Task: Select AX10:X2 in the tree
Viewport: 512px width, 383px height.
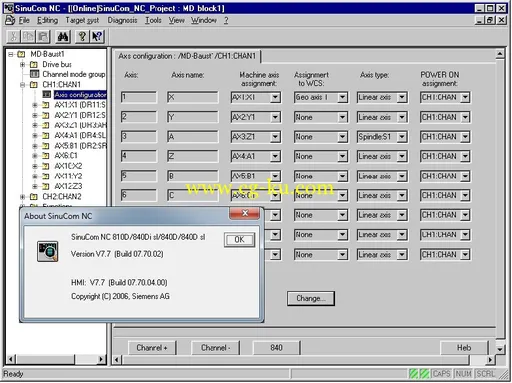Action: (68, 166)
